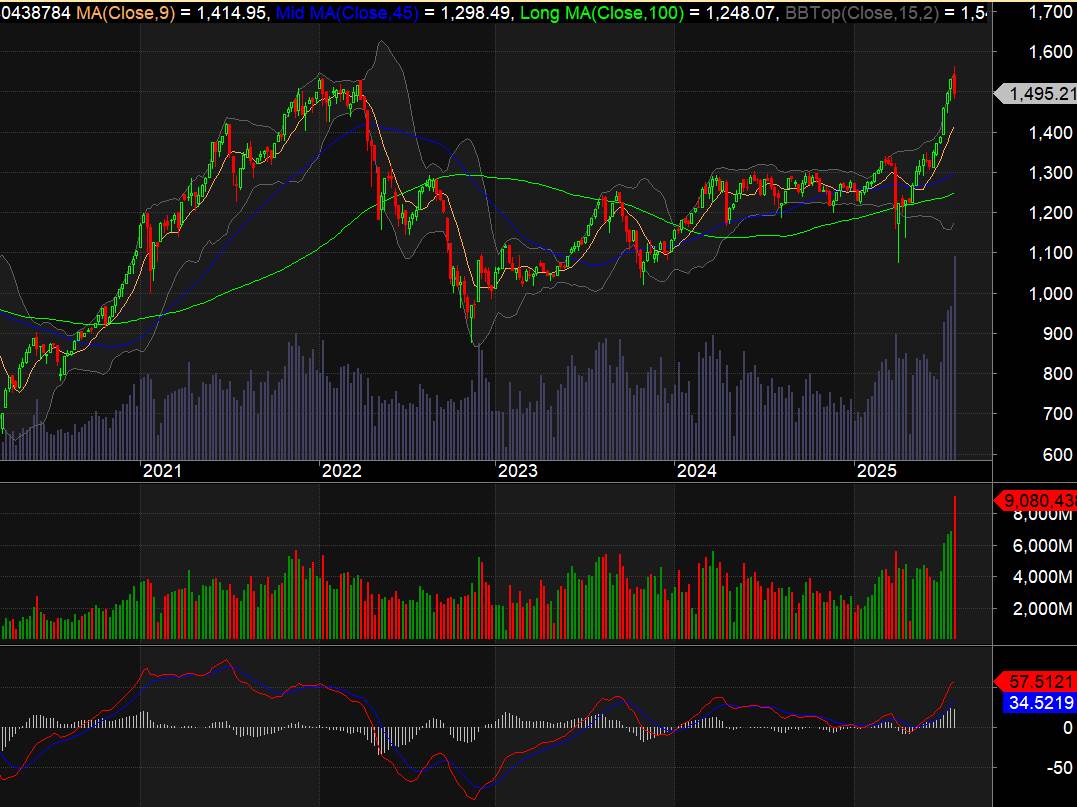
Task: Click the Mid MA(Close,45) legend entry
Action: (346, 12)
